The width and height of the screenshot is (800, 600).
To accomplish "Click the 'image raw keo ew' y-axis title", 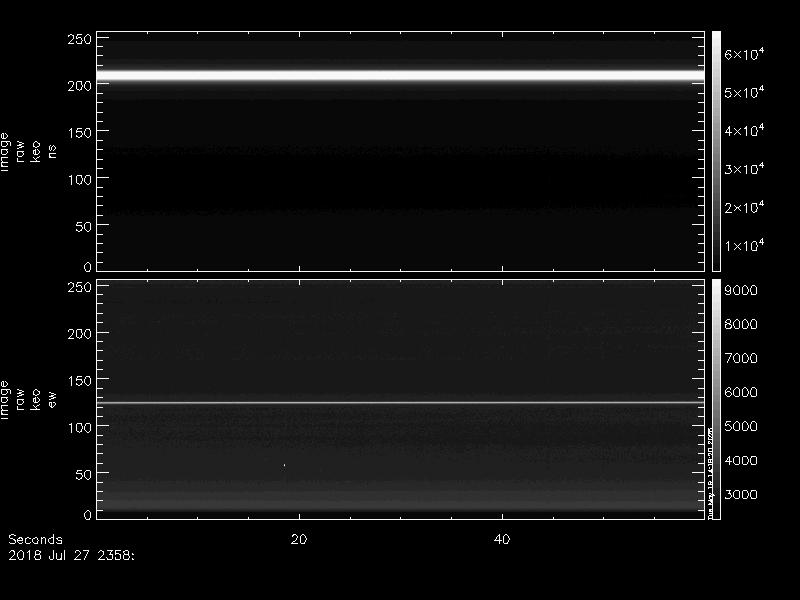I will (x=28, y=399).
